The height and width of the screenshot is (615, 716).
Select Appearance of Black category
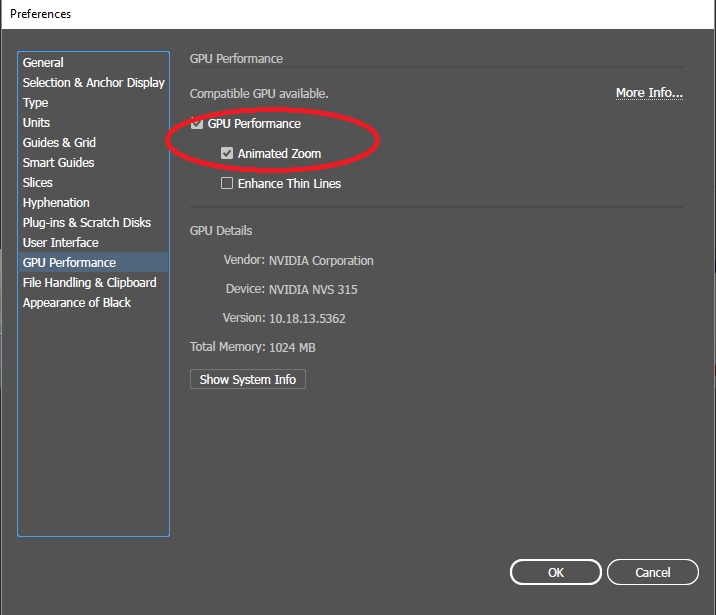93,303
